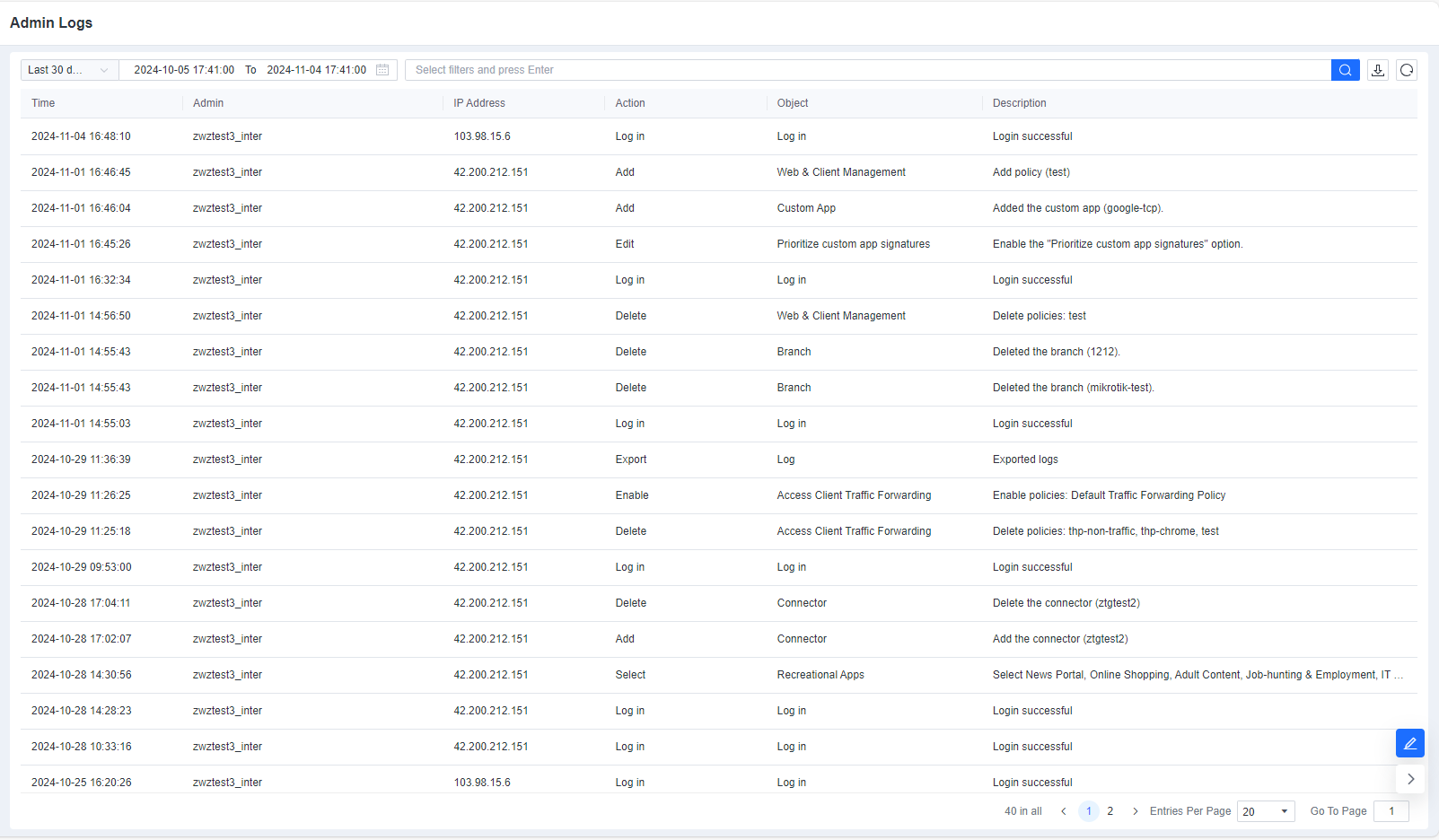Image resolution: width=1439 pixels, height=840 pixels.
Task: Click IP address 103.98.15.6 in first row
Action: (x=482, y=136)
